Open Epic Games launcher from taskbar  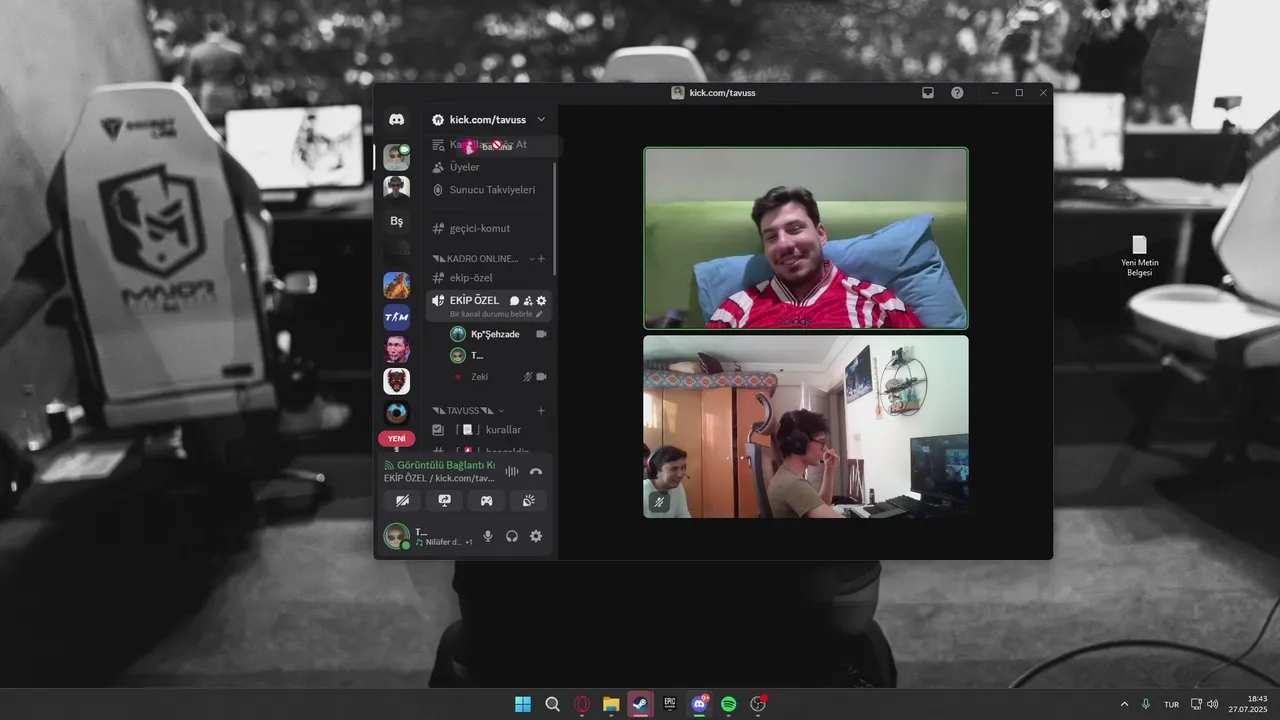point(670,704)
